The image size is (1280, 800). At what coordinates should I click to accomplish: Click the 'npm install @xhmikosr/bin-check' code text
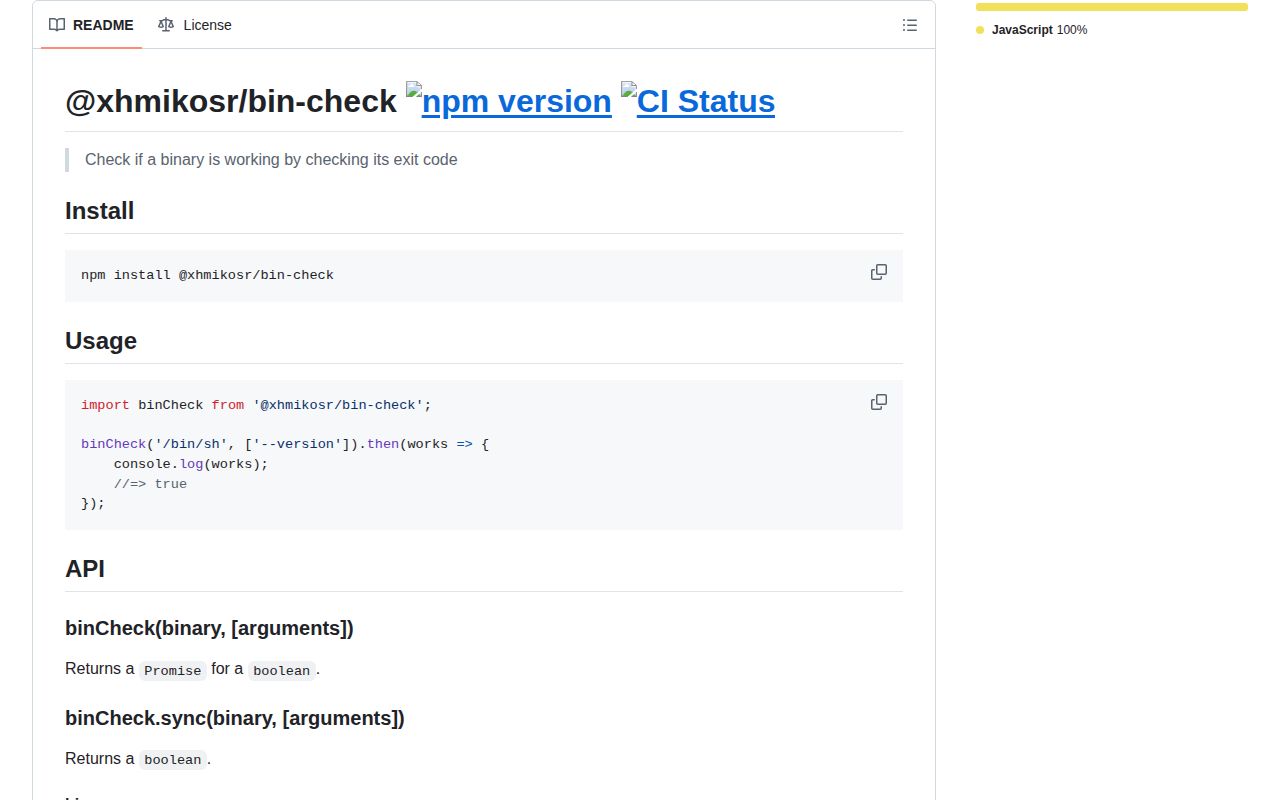207,275
